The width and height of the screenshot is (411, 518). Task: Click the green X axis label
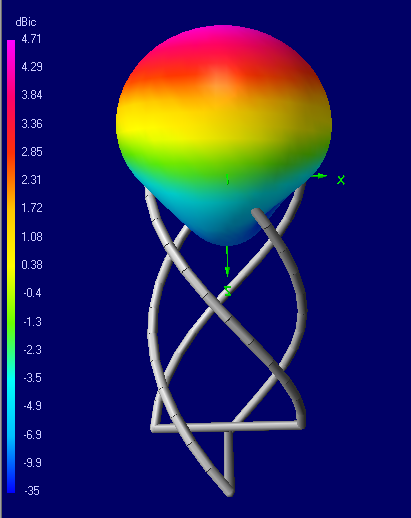341,180
